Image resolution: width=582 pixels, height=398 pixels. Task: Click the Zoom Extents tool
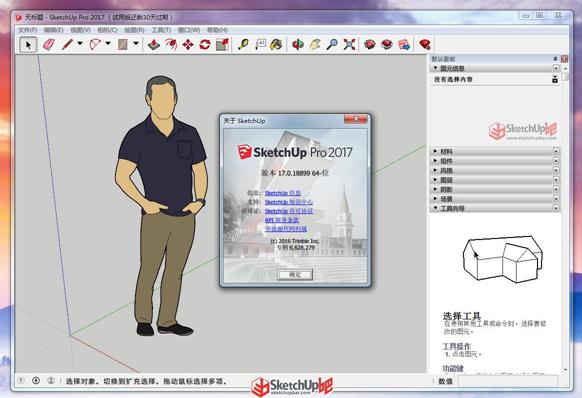tap(349, 45)
